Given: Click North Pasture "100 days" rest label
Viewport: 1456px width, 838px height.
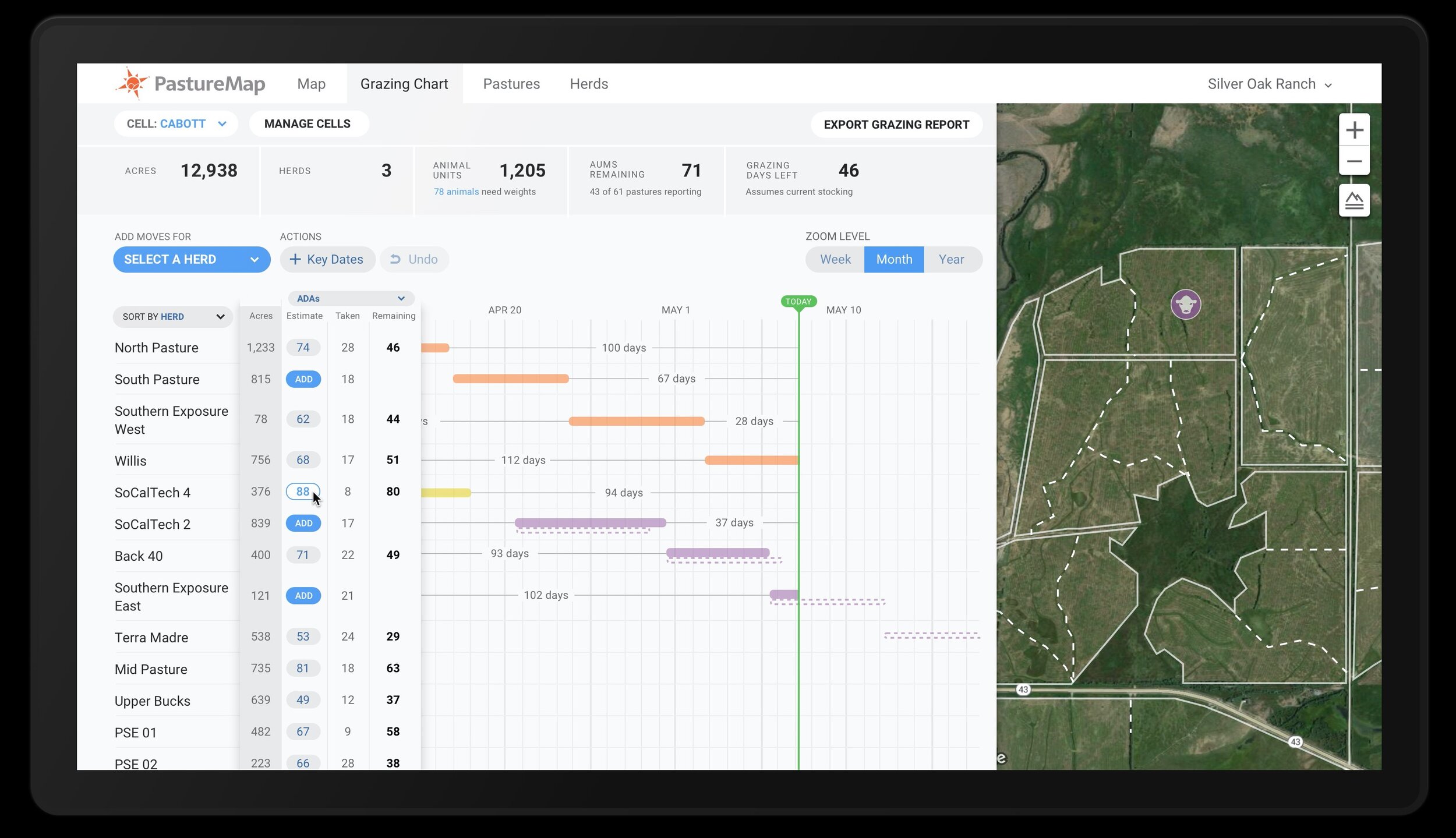Looking at the screenshot, I should click(x=624, y=348).
